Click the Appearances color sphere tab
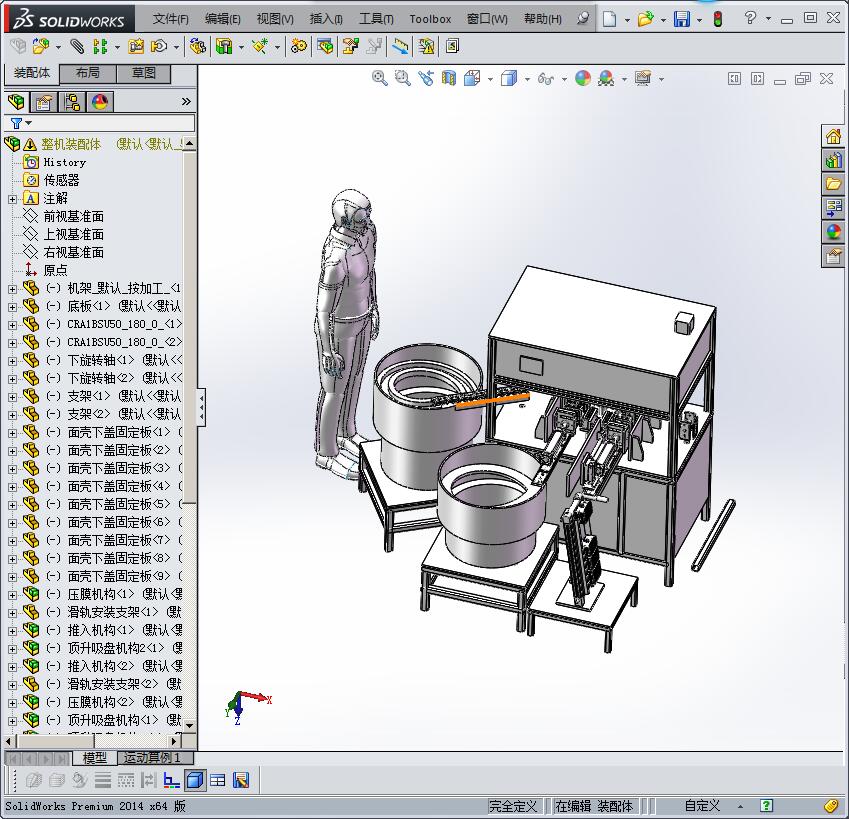Screen dimensions: 849x819 (98, 102)
